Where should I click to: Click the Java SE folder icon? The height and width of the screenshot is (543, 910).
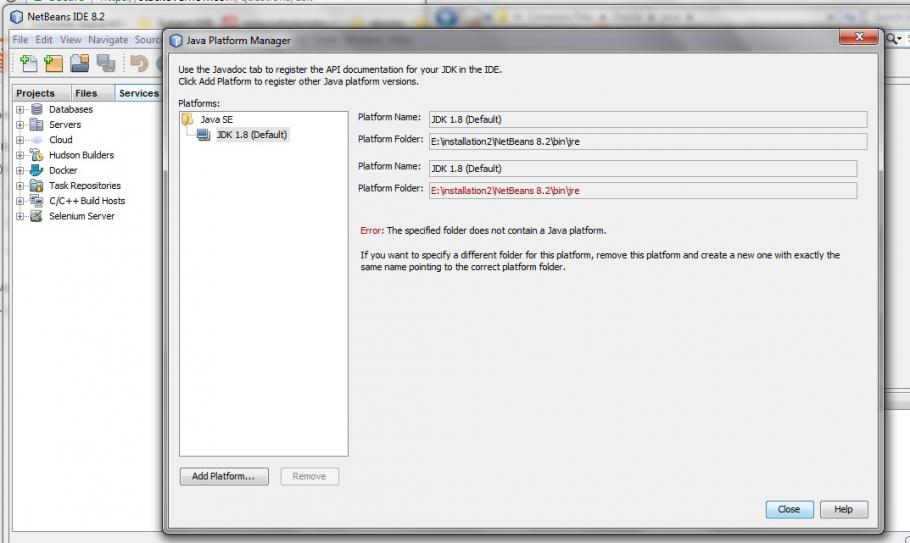(x=187, y=120)
